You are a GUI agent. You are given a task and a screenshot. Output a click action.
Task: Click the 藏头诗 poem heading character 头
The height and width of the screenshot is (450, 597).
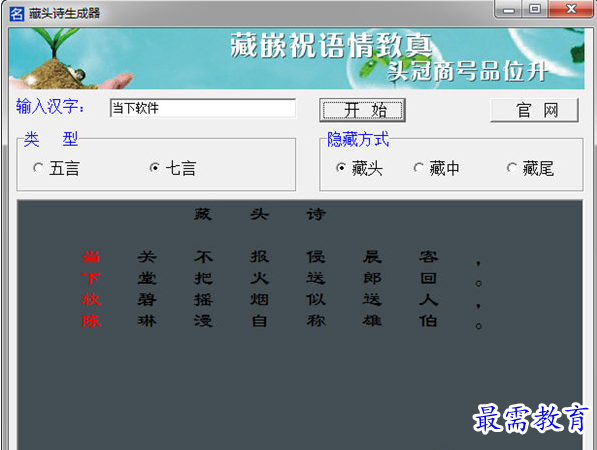[259, 214]
